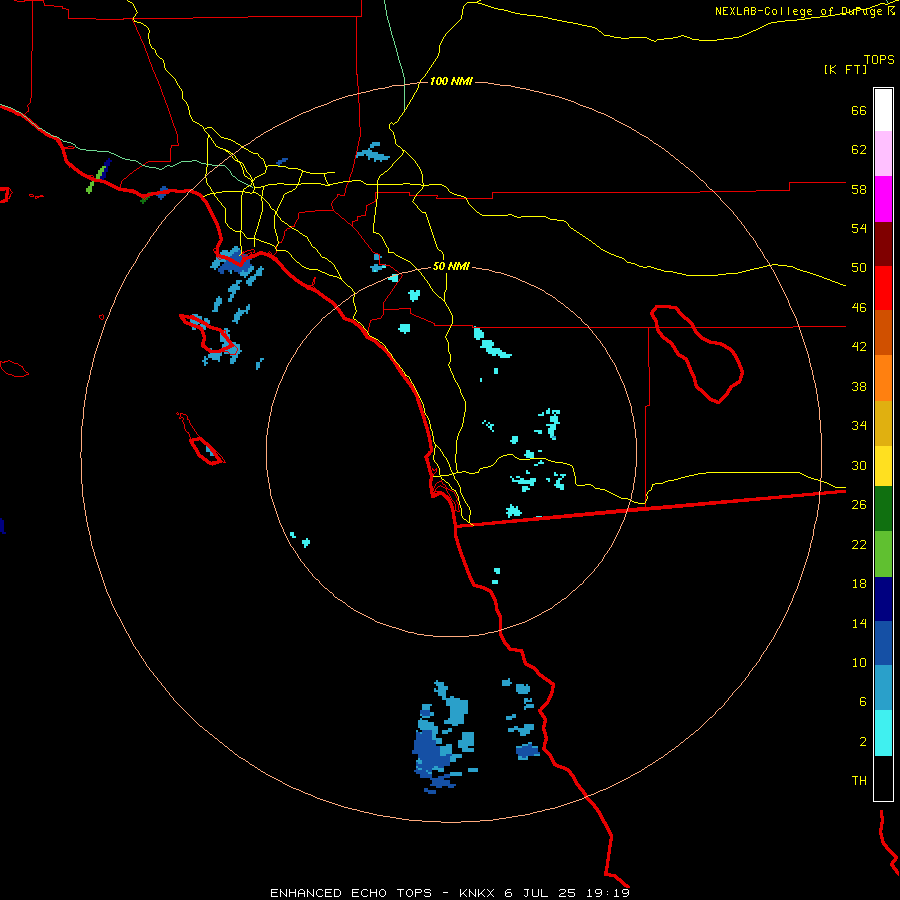Click the 14 legend value
900x900 pixels.
(x=859, y=623)
